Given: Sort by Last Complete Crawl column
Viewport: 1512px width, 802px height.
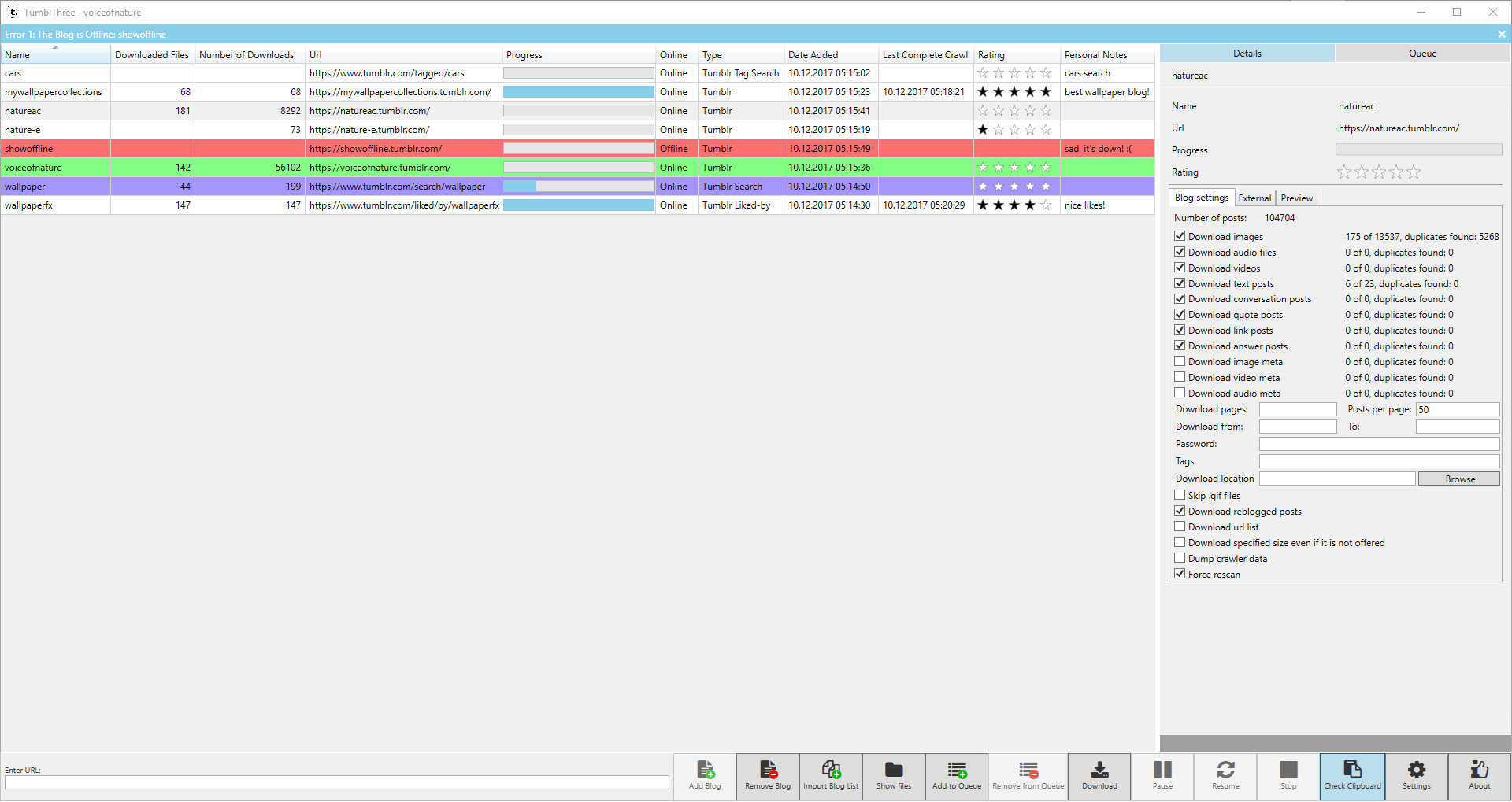Looking at the screenshot, I should pos(926,54).
